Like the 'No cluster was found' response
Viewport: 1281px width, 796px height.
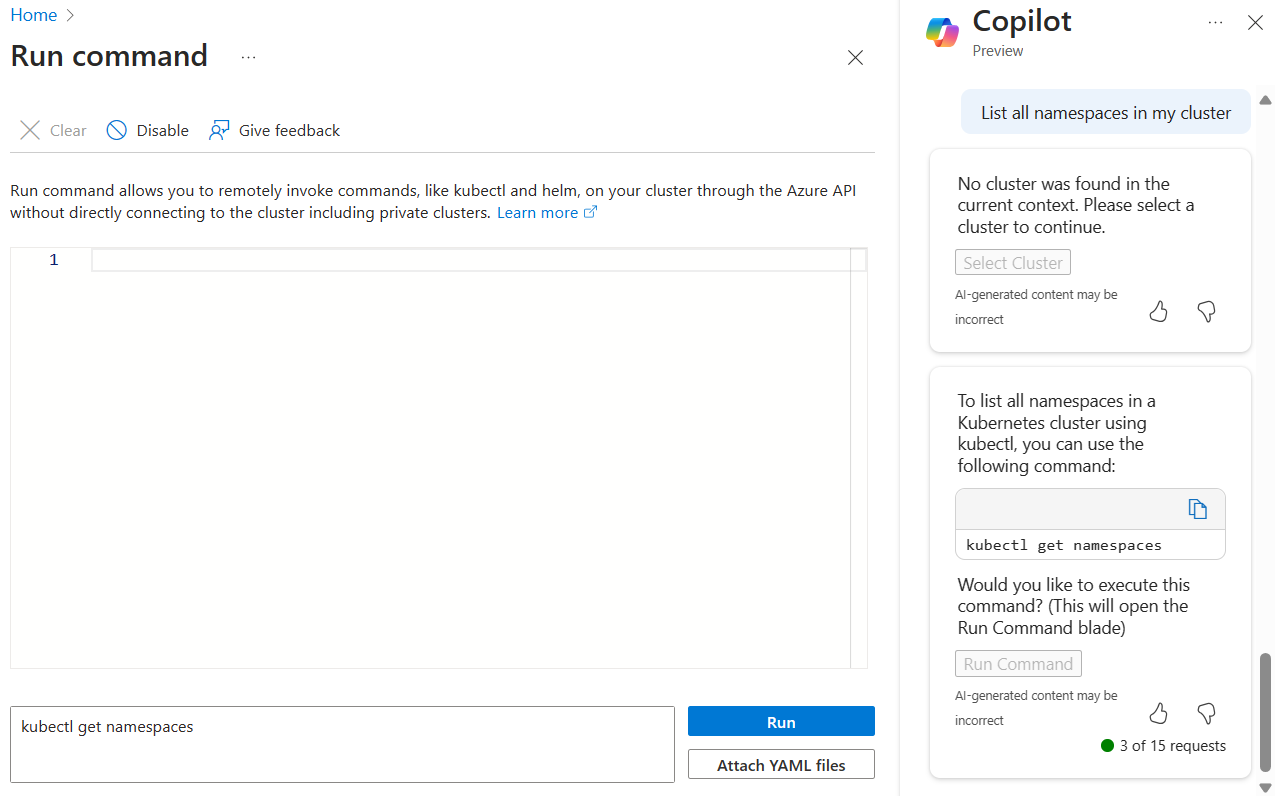(x=1158, y=312)
